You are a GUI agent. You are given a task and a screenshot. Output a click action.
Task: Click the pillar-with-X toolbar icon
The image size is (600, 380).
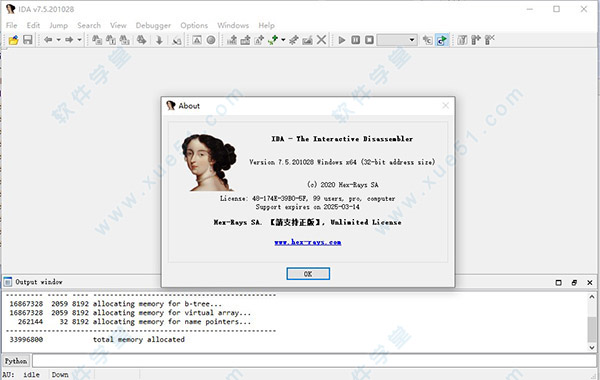490,40
